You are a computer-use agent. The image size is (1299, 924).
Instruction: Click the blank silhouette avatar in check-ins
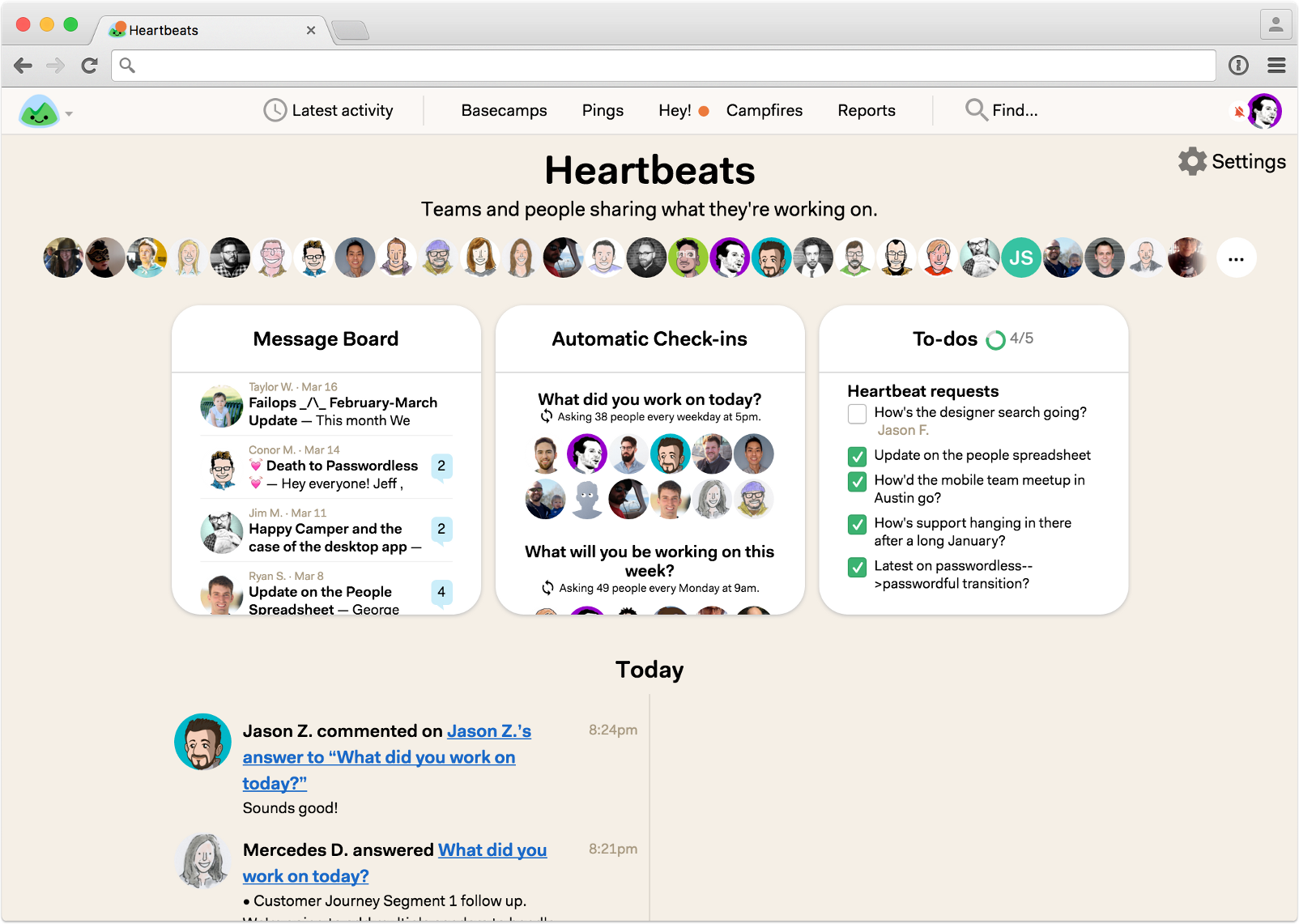coord(587,499)
